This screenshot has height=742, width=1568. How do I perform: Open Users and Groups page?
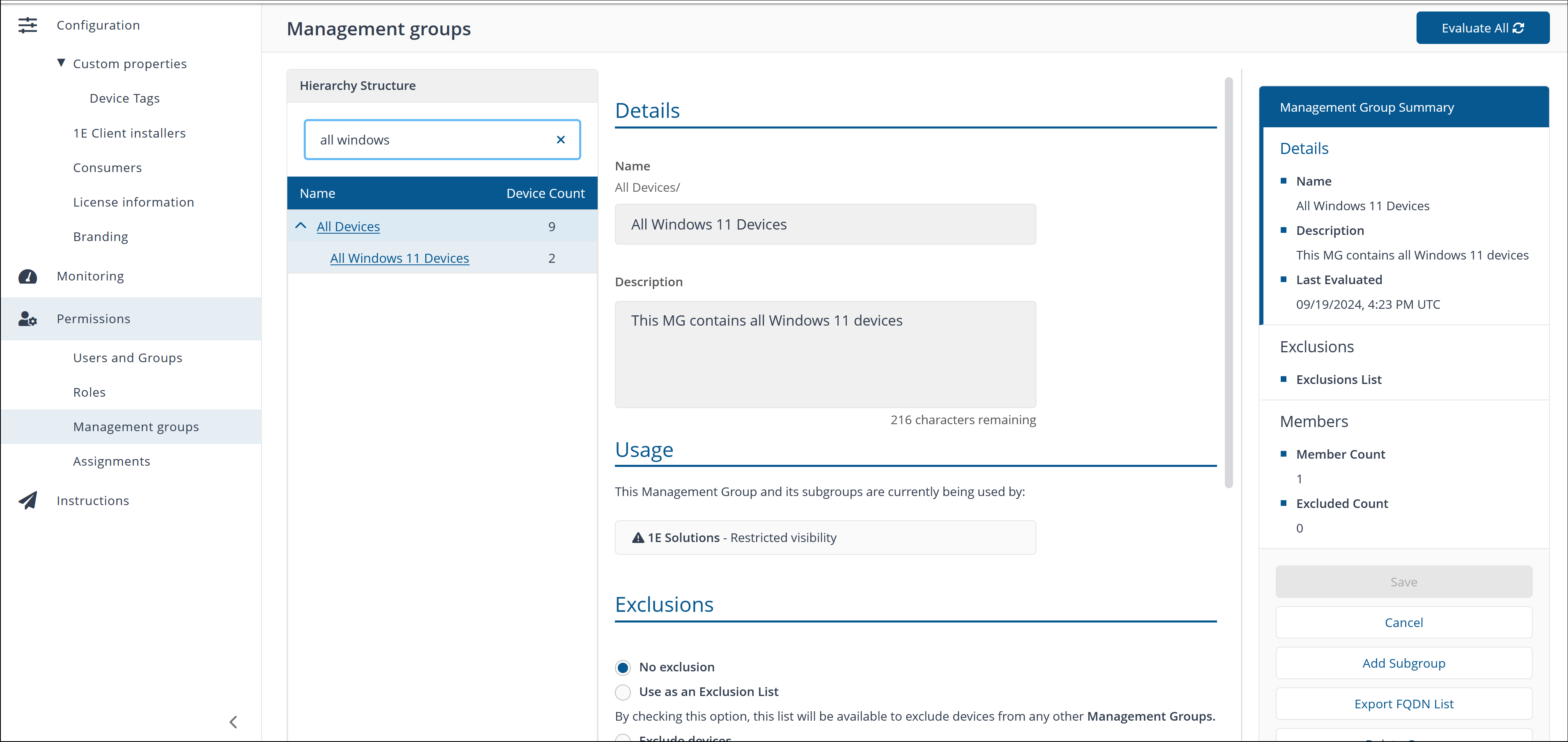tap(127, 358)
